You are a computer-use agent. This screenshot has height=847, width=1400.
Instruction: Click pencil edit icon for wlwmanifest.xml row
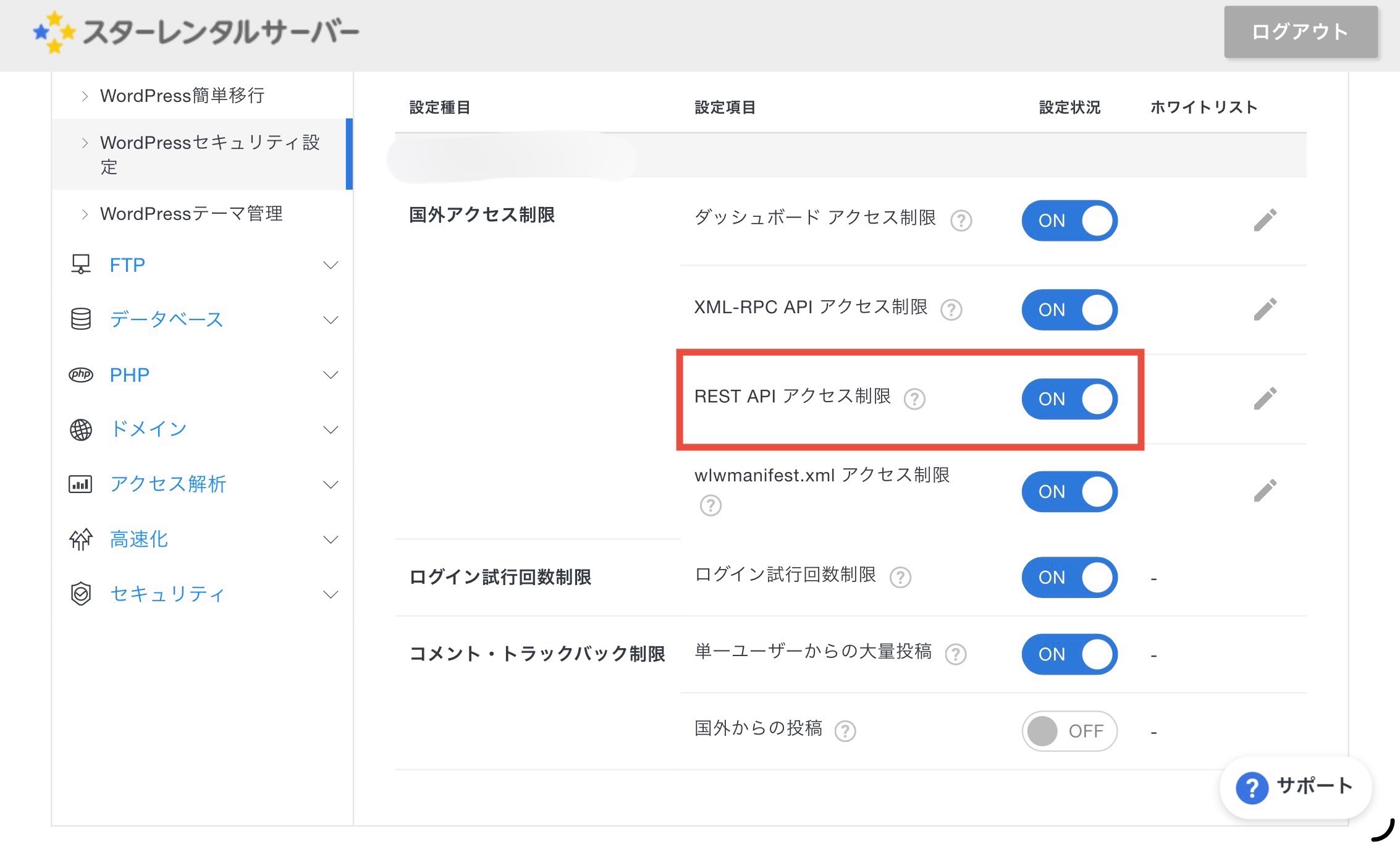pyautogui.click(x=1265, y=491)
